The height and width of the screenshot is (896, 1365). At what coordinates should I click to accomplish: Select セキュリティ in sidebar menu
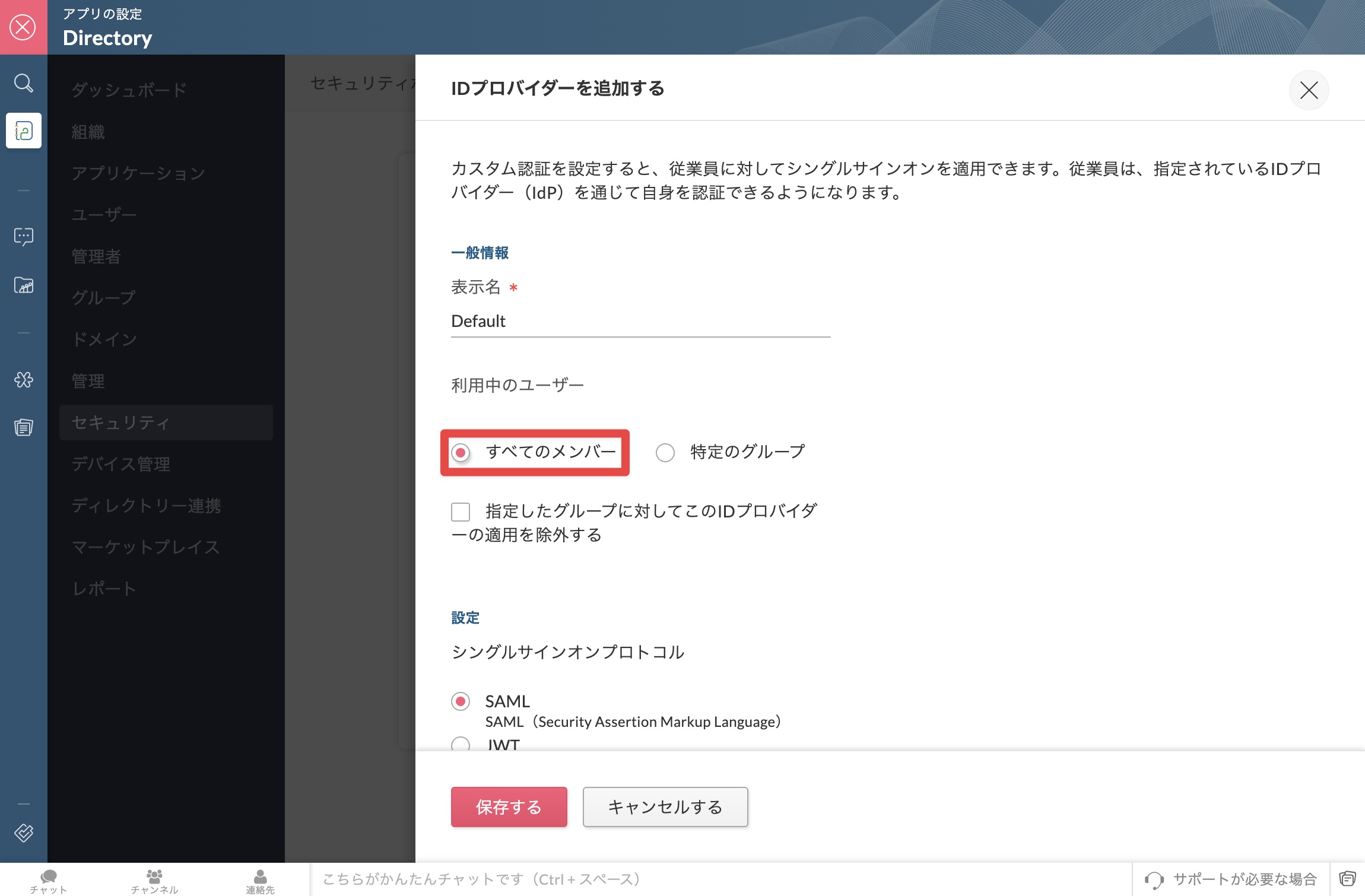[166, 422]
